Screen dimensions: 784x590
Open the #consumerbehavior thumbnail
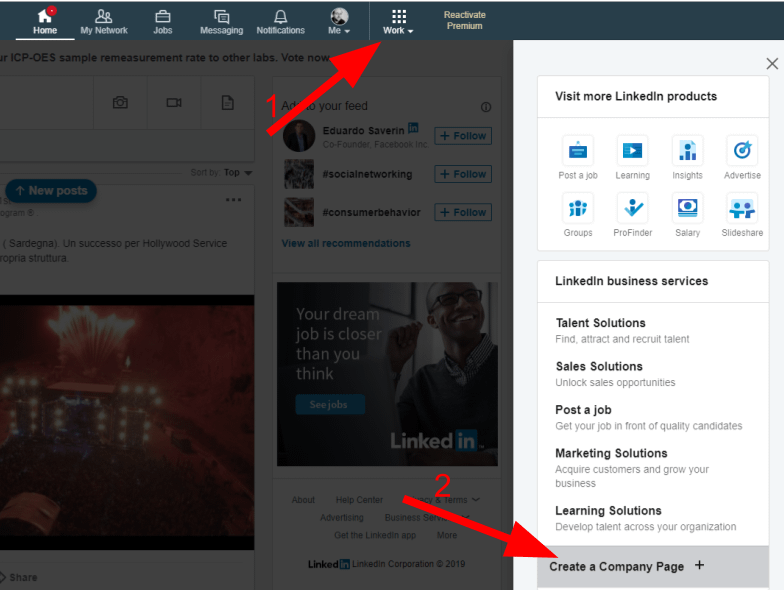pos(299,212)
